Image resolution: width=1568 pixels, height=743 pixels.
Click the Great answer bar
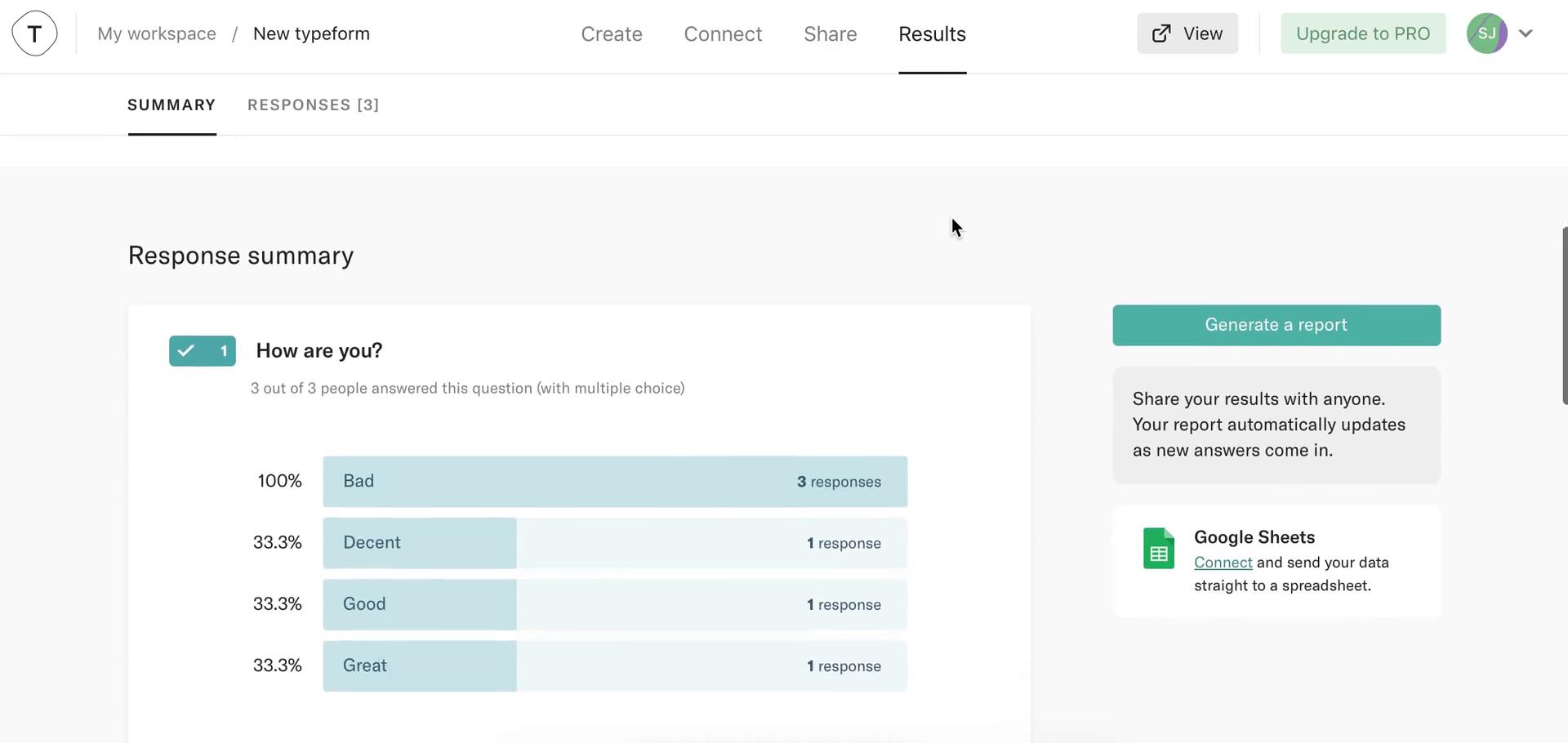[615, 666]
